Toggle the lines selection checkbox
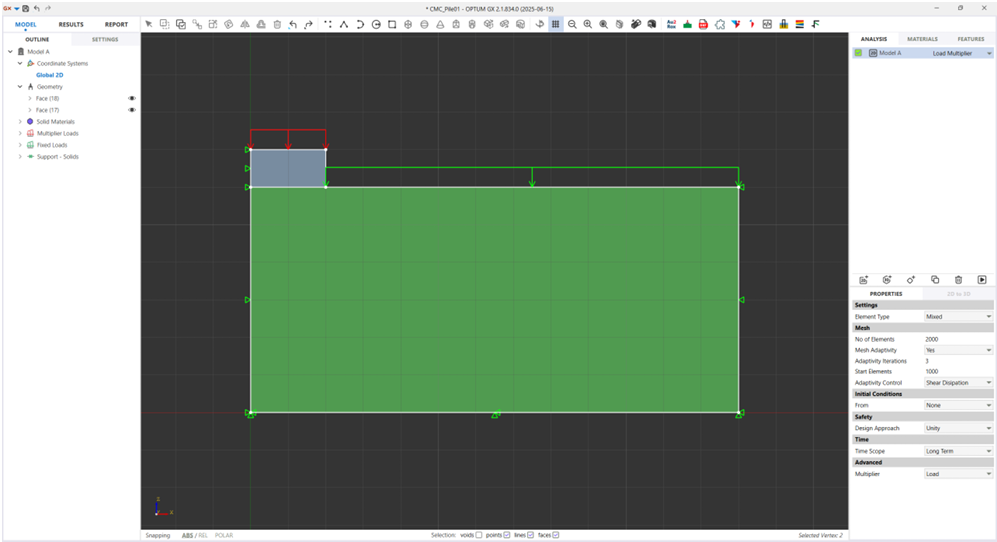The image size is (997, 542). pos(530,535)
